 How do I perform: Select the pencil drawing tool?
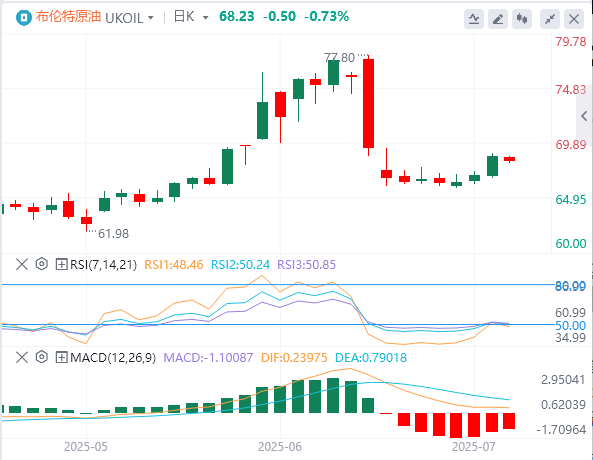(498, 19)
